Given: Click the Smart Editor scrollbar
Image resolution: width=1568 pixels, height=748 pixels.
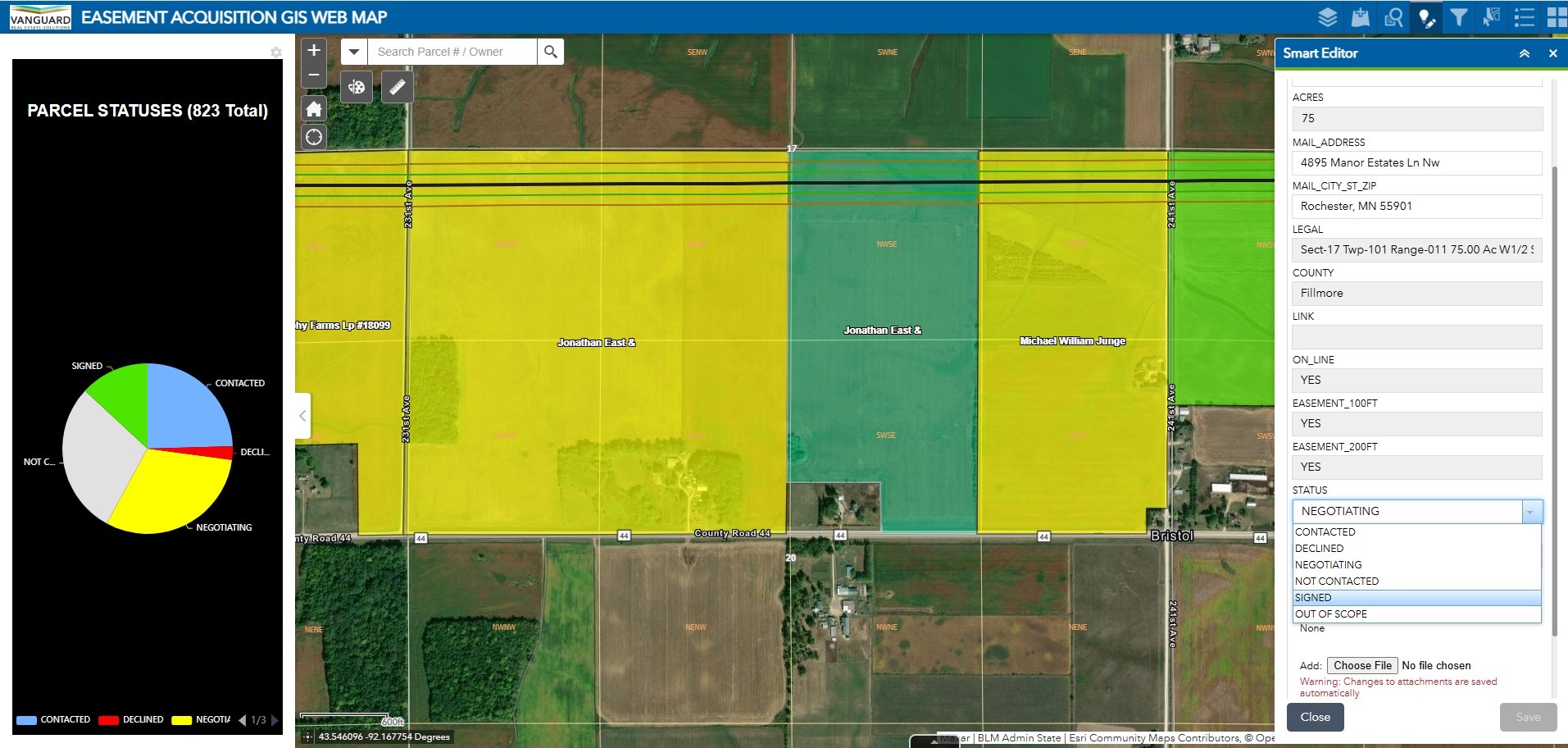Looking at the screenshot, I should point(1554,400).
